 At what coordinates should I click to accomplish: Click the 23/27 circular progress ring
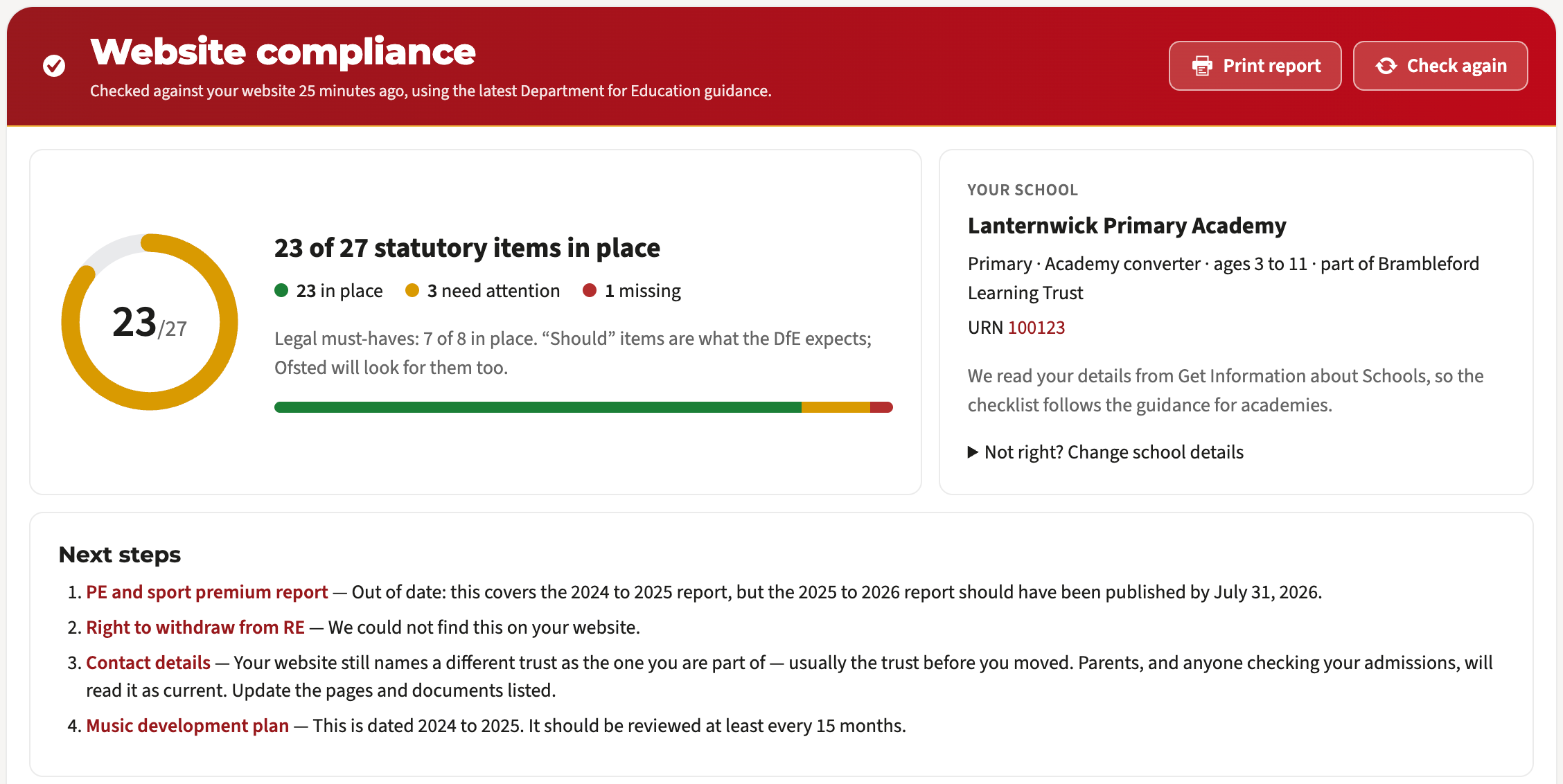(x=150, y=322)
